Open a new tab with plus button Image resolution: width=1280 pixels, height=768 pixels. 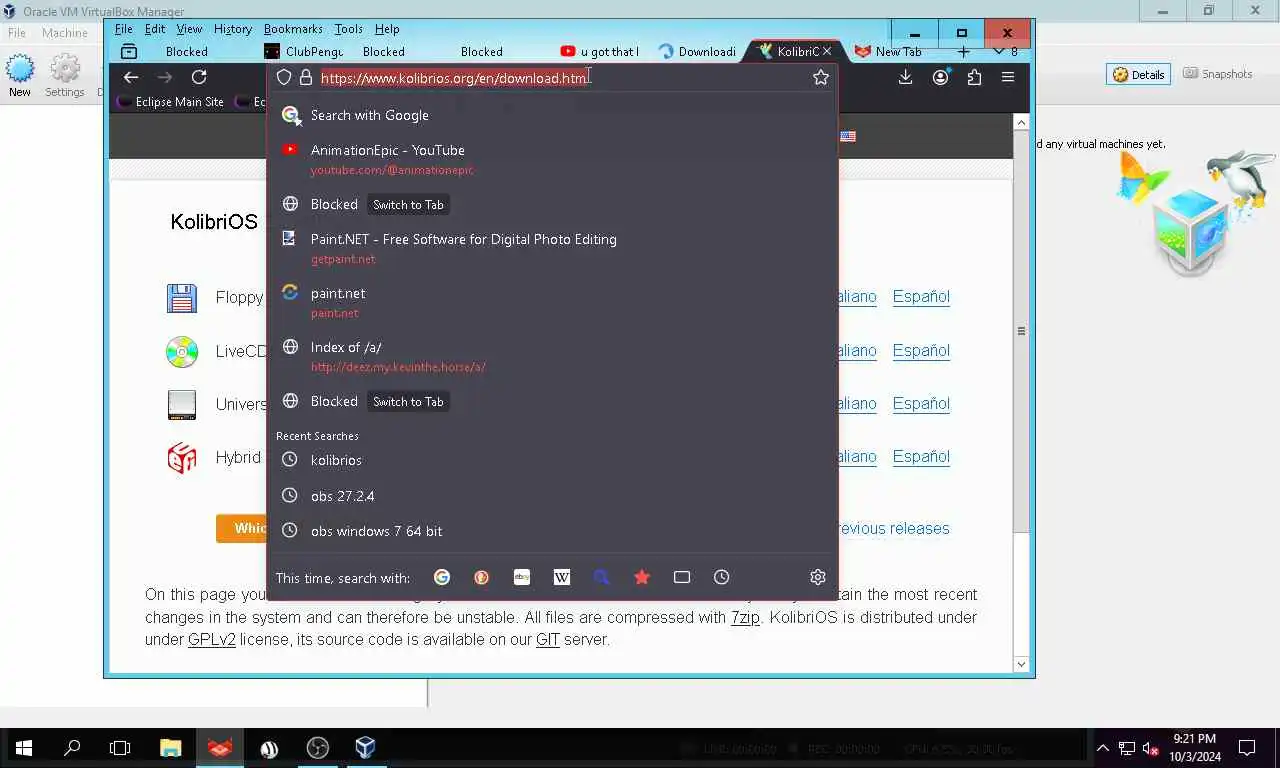tap(963, 51)
